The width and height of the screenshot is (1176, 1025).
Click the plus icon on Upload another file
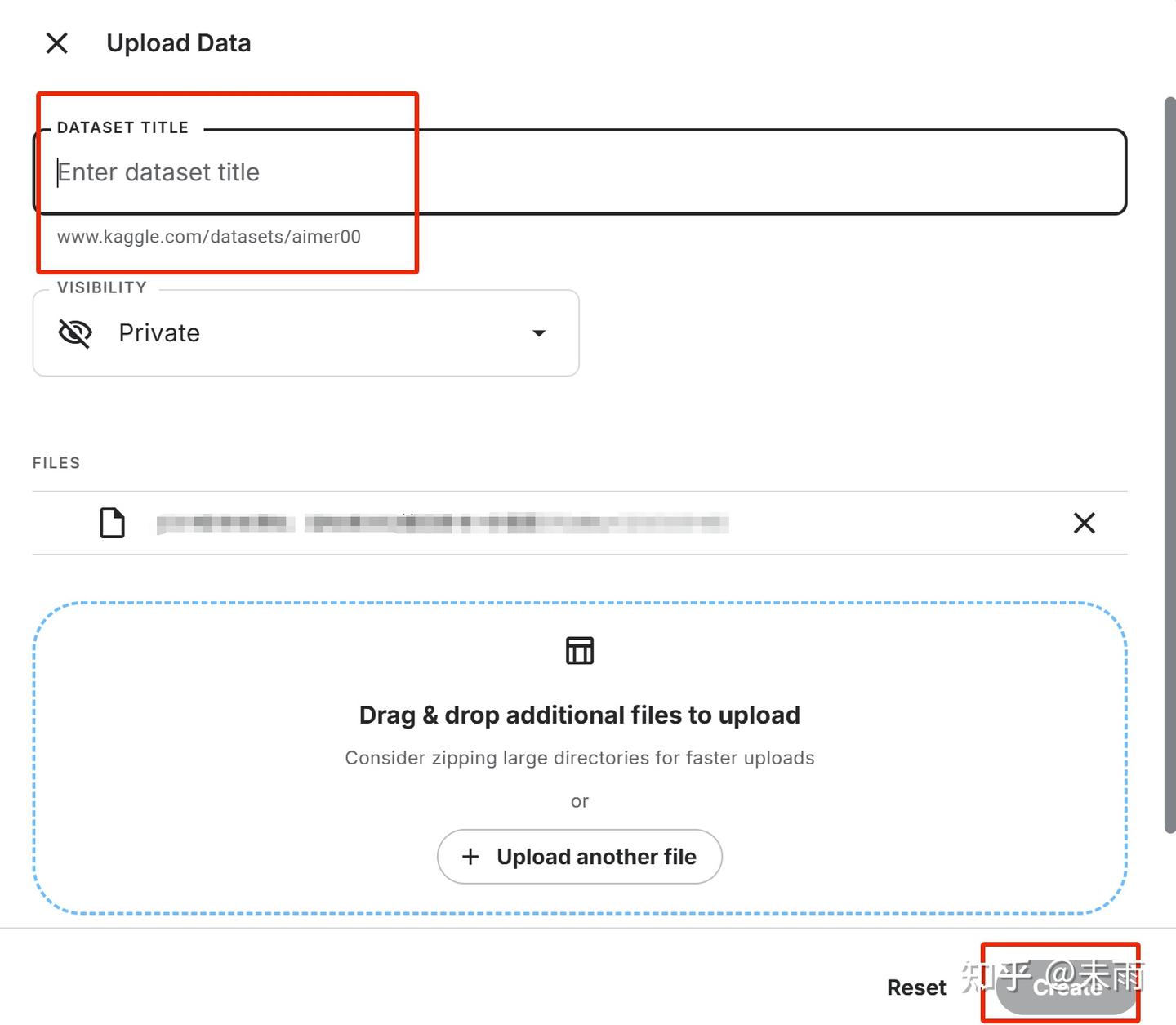tap(470, 856)
